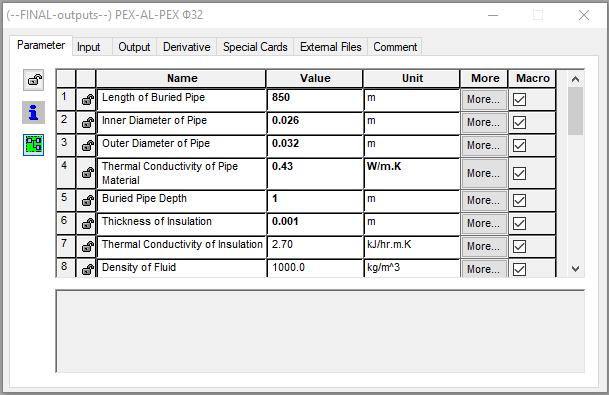Toggle Macro checkbox for Thickness of Insulation
Screen dimensions: 609x395
click(519, 224)
